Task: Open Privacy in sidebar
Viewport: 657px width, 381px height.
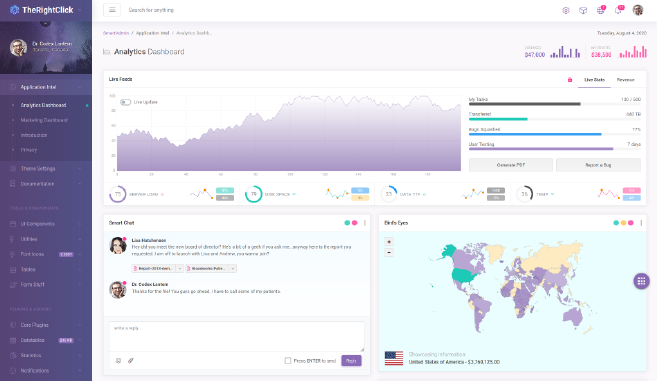Action: (x=28, y=150)
